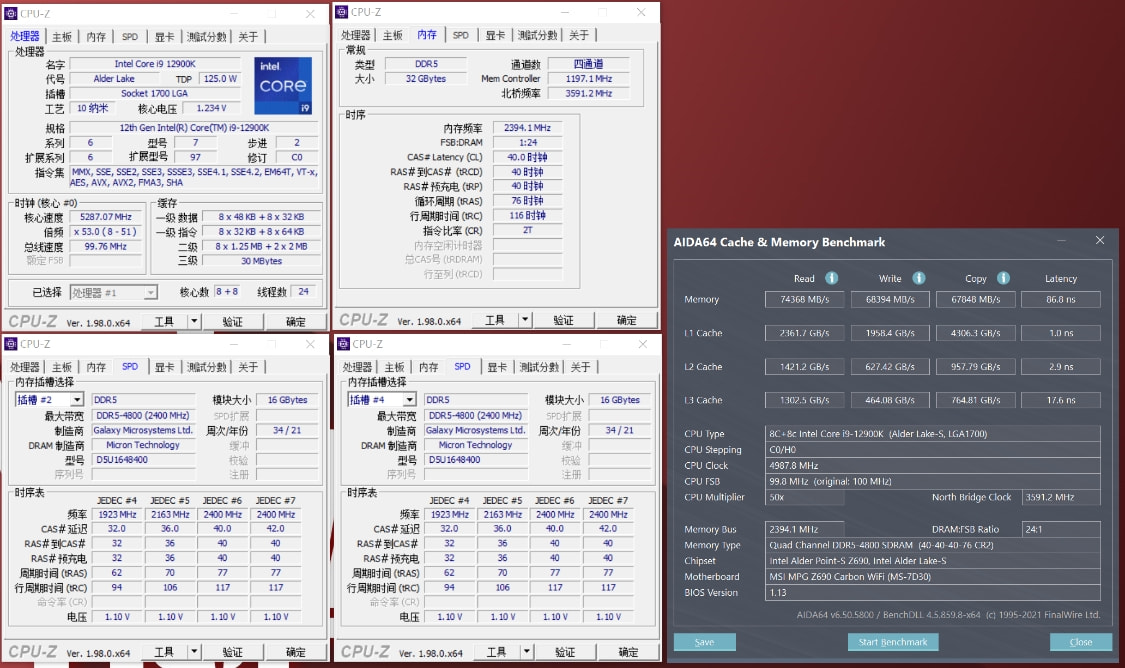Viewport: 1125px width, 668px height.
Task: Click the Save button in AIDA64
Action: coord(705,642)
